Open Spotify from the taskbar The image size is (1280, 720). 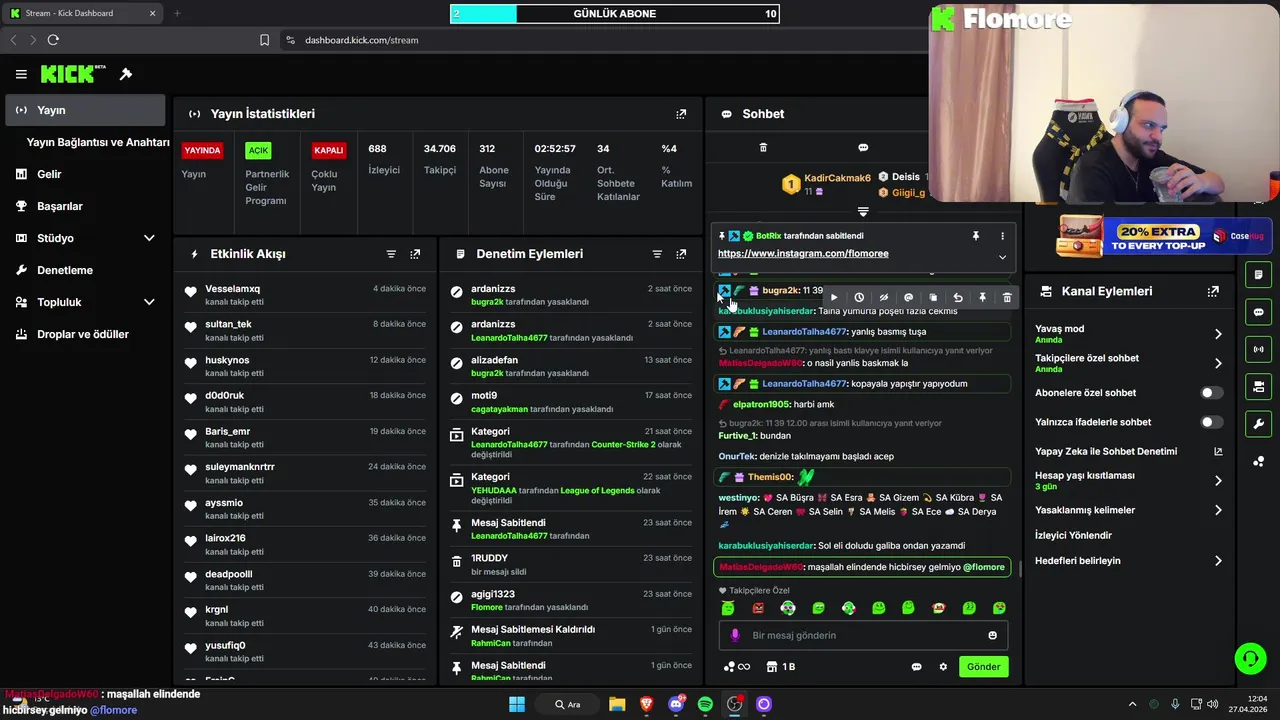coord(705,704)
